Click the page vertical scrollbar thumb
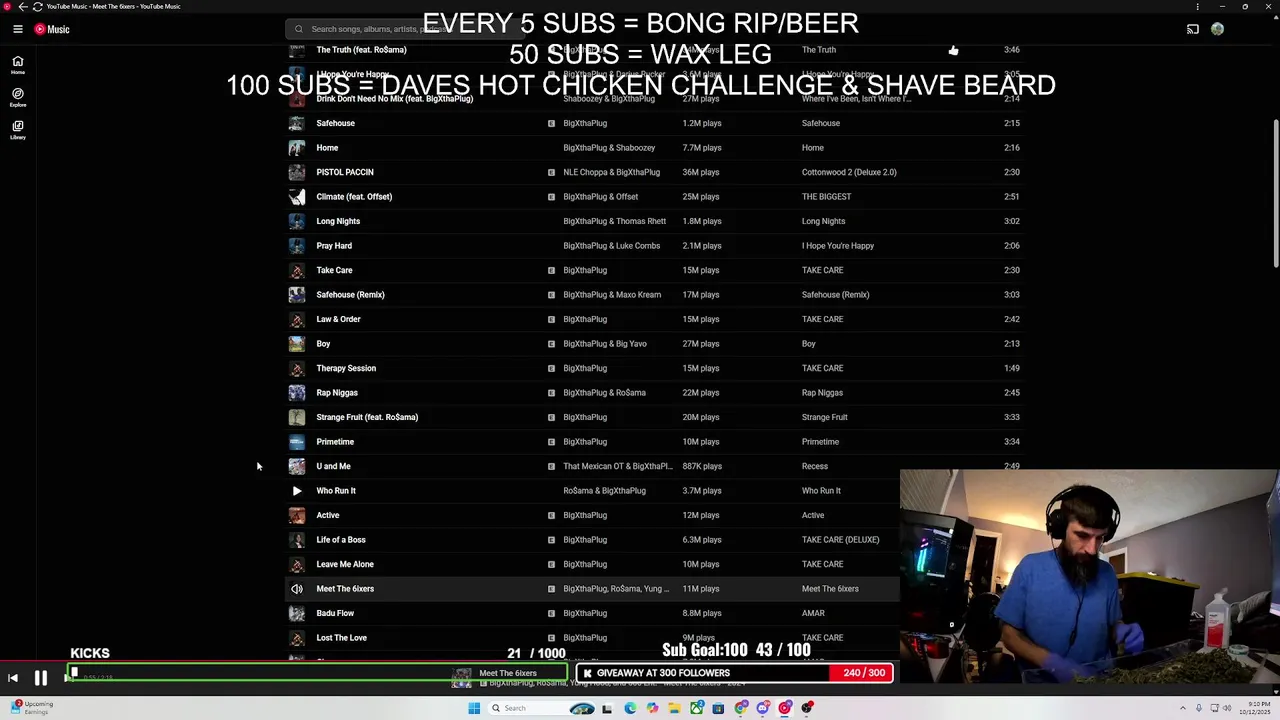The width and height of the screenshot is (1280, 720). [x=1276, y=193]
